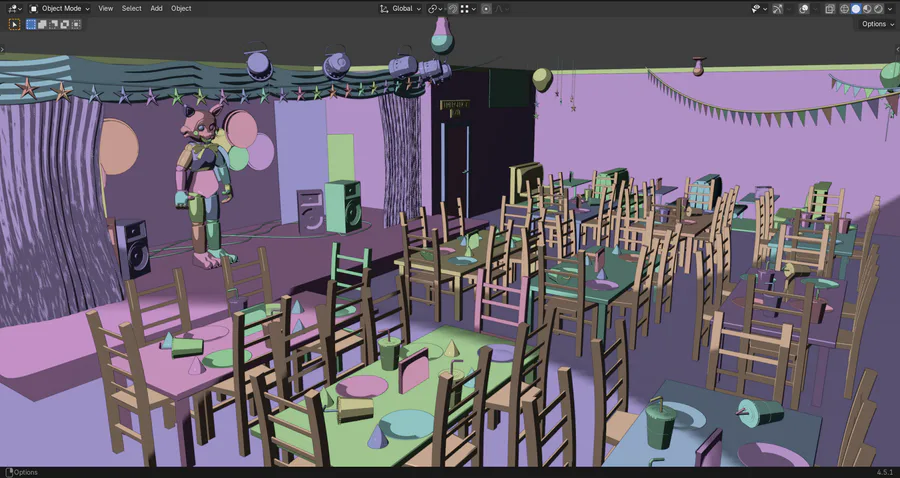Choose the Invert selection mode icon
The height and width of the screenshot is (478, 900).
click(65, 24)
